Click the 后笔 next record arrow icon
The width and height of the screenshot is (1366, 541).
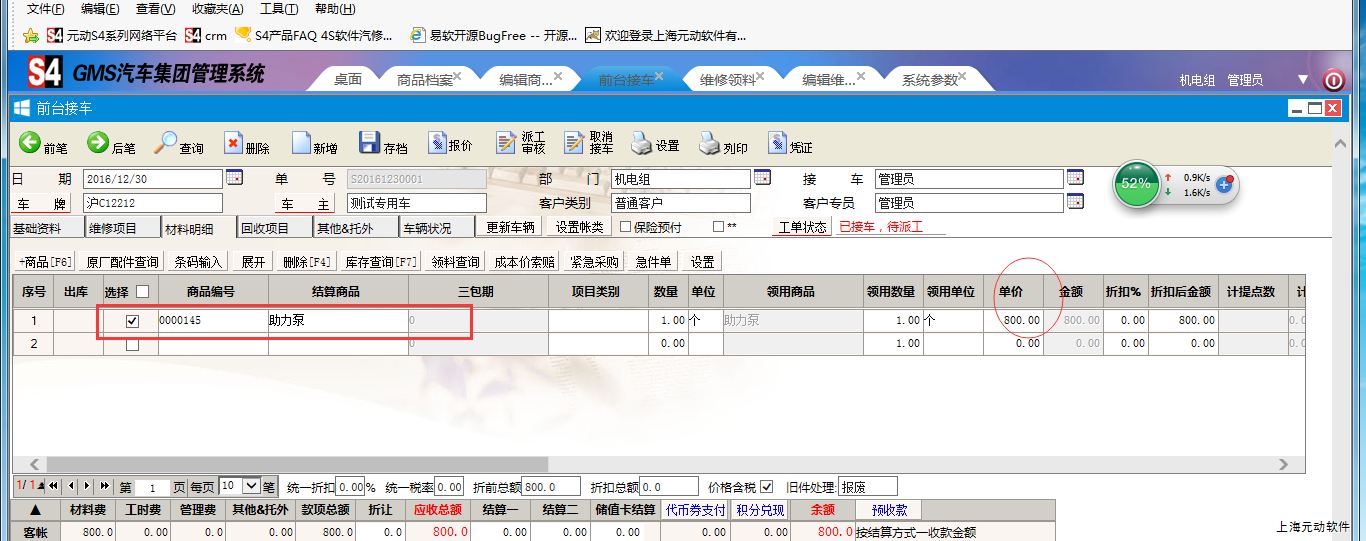98,143
